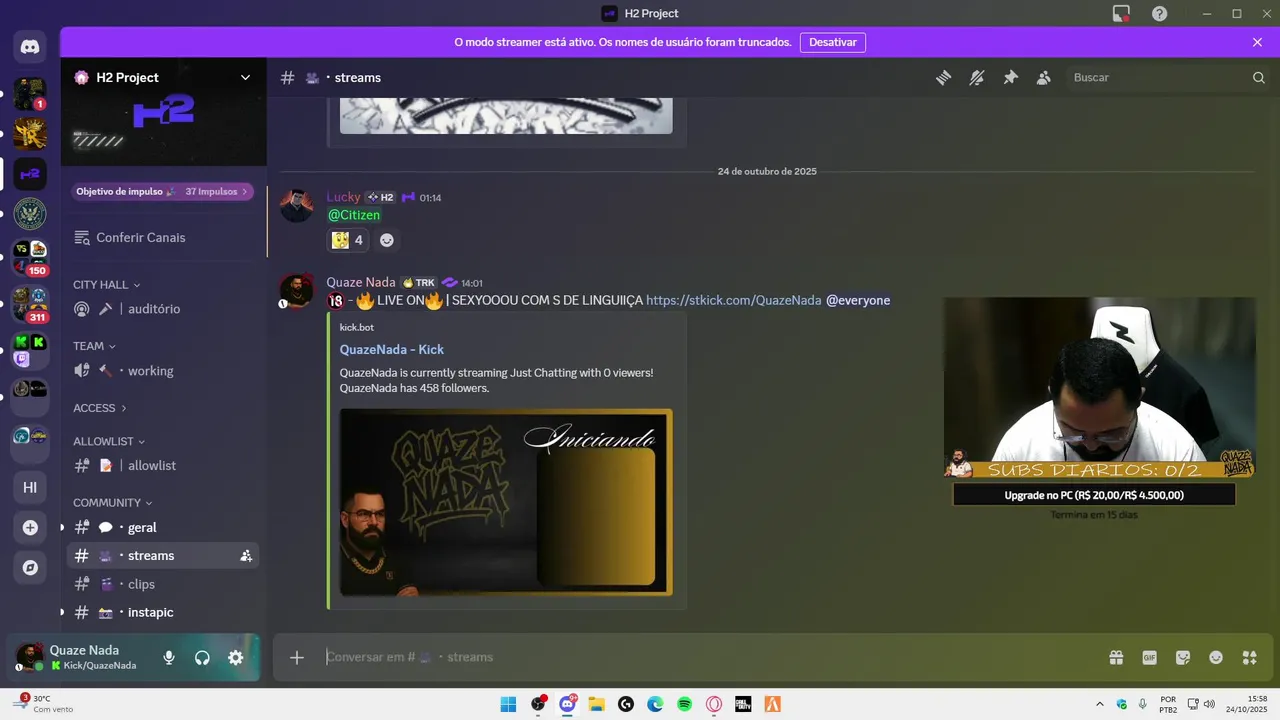Image resolution: width=1280 pixels, height=720 pixels.
Task: Collapse the TEAM category
Action: pos(94,346)
